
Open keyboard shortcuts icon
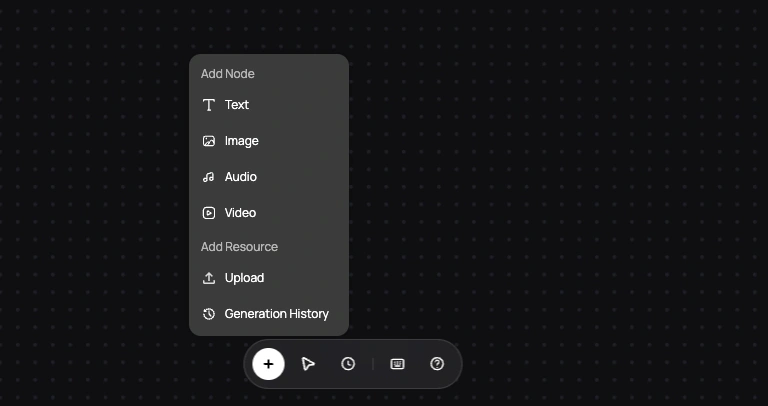397,364
